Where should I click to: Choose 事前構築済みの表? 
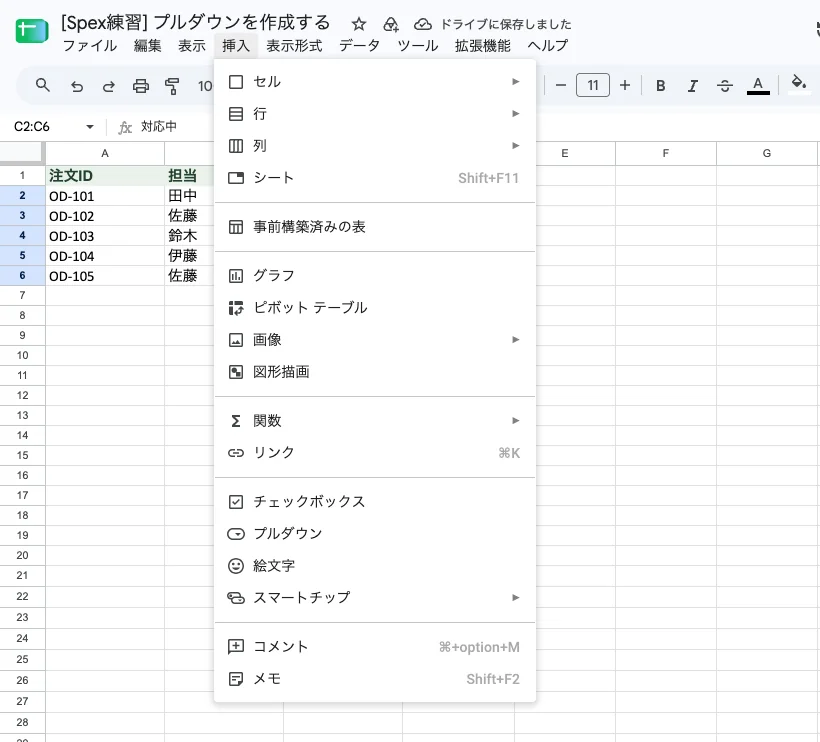(x=374, y=227)
